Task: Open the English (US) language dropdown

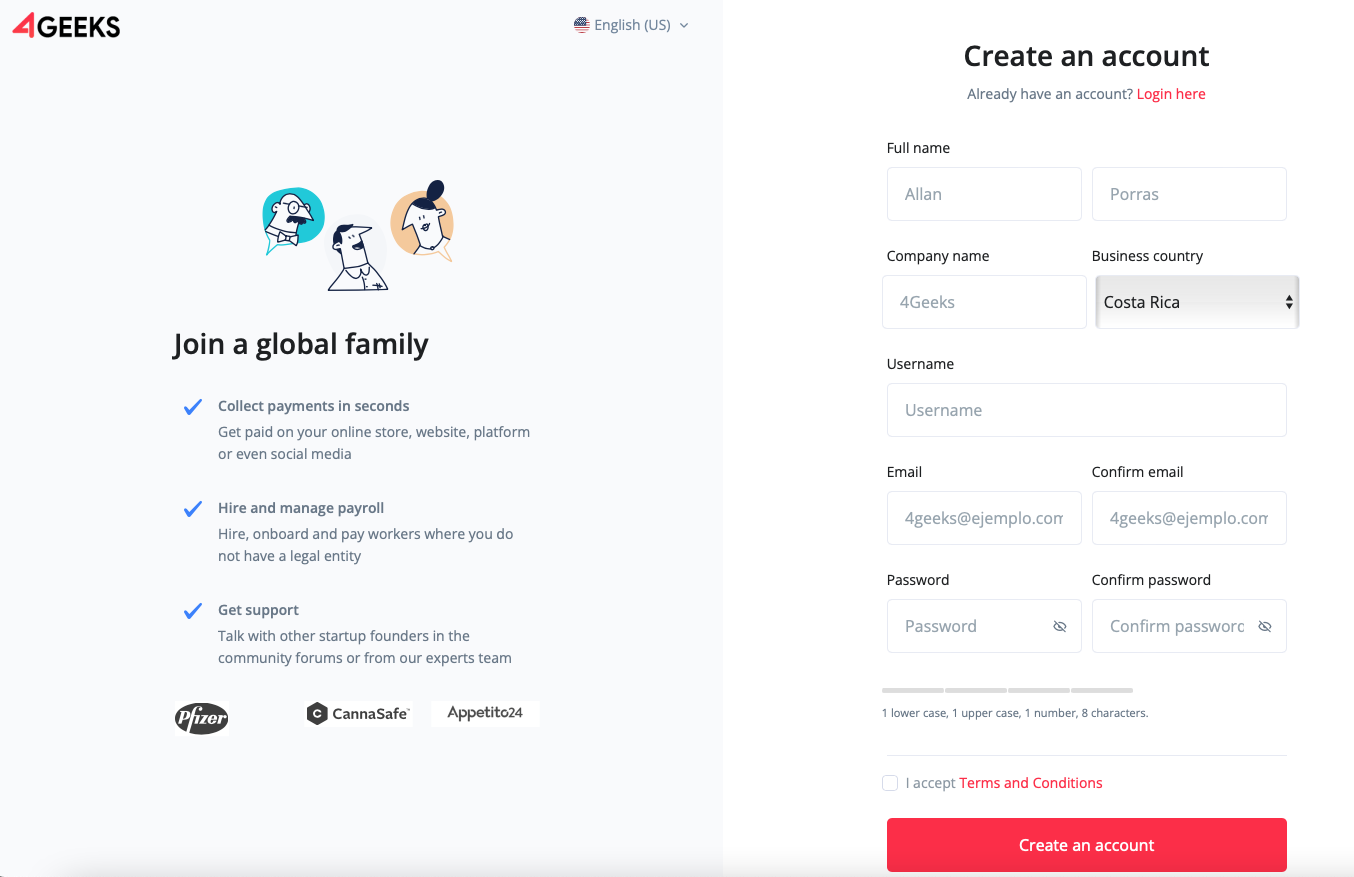Action: pyautogui.click(x=631, y=24)
